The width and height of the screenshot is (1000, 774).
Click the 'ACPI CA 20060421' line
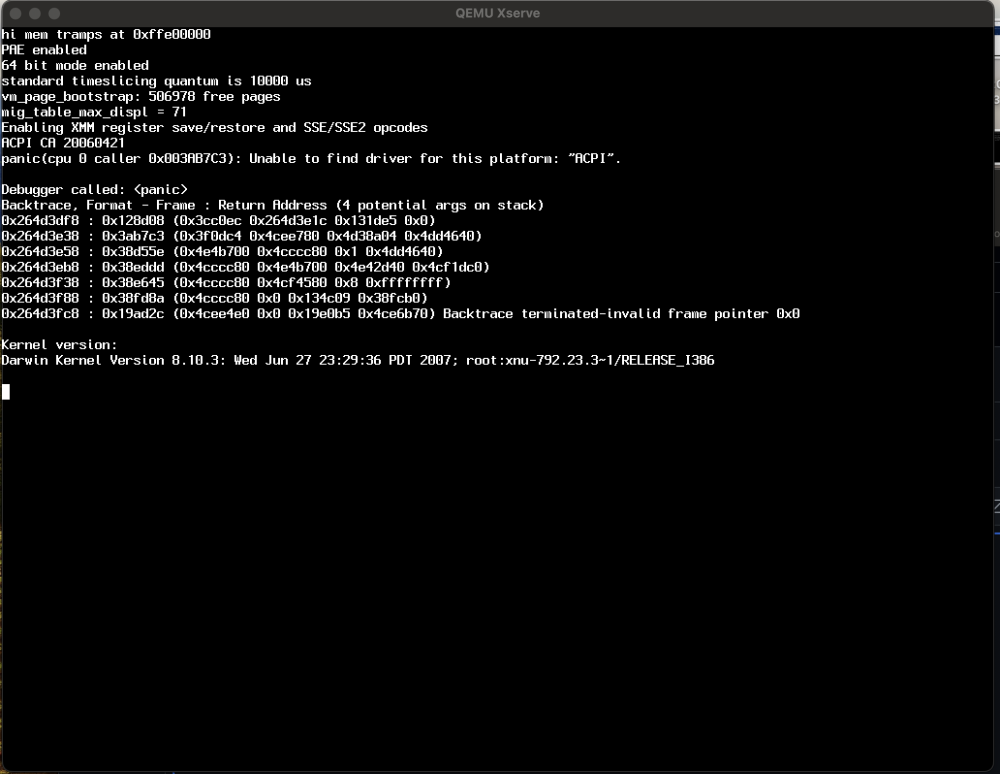coord(63,143)
